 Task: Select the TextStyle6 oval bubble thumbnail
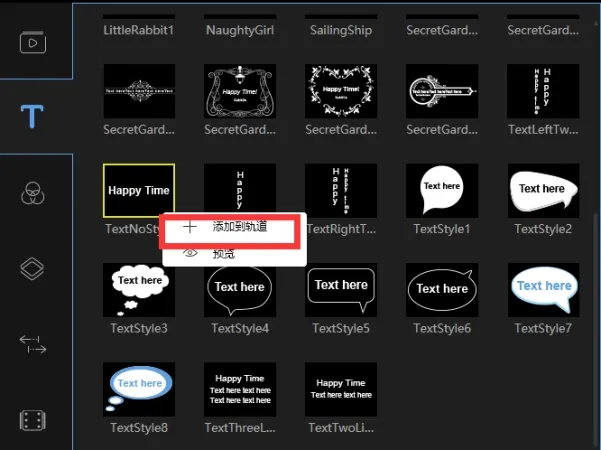[442, 289]
